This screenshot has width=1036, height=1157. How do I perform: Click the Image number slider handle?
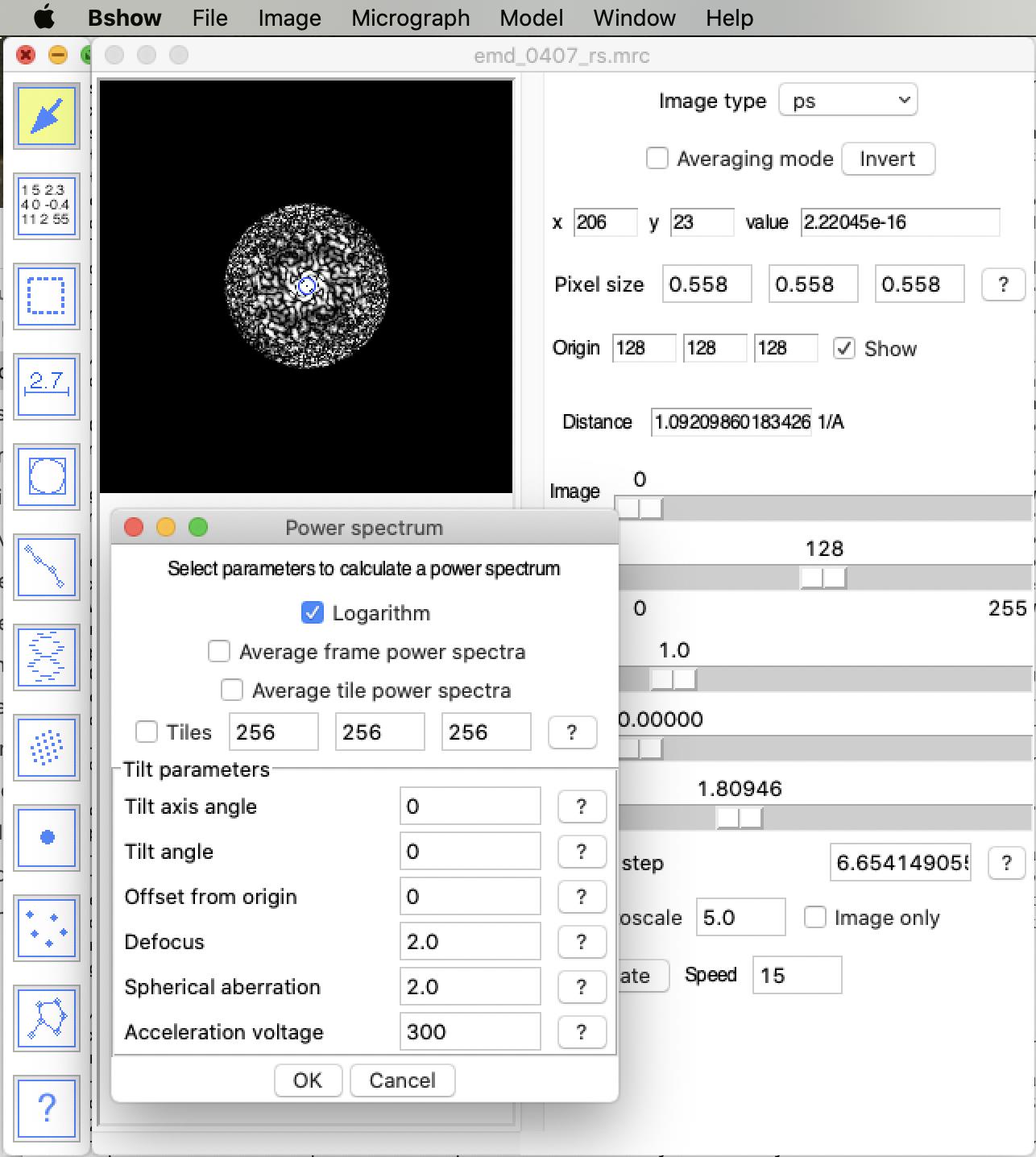pos(640,508)
